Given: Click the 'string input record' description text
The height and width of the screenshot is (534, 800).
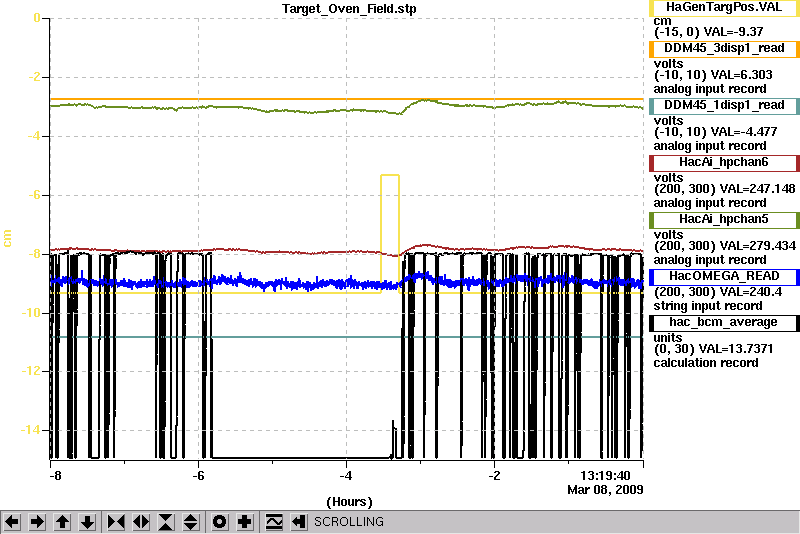Looking at the screenshot, I should click(708, 306).
